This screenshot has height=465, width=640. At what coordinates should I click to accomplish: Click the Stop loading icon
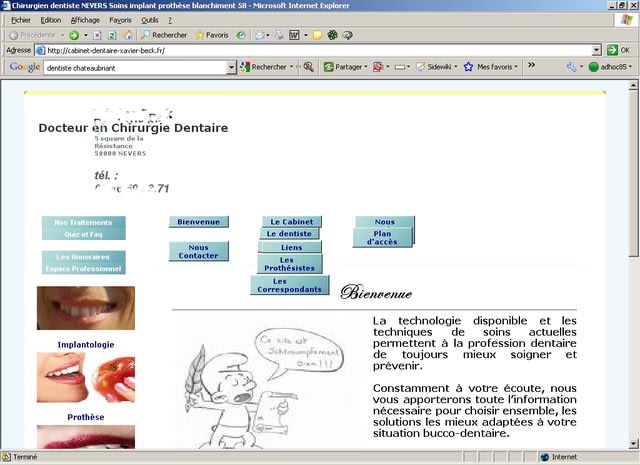pyautogui.click(x=96, y=35)
